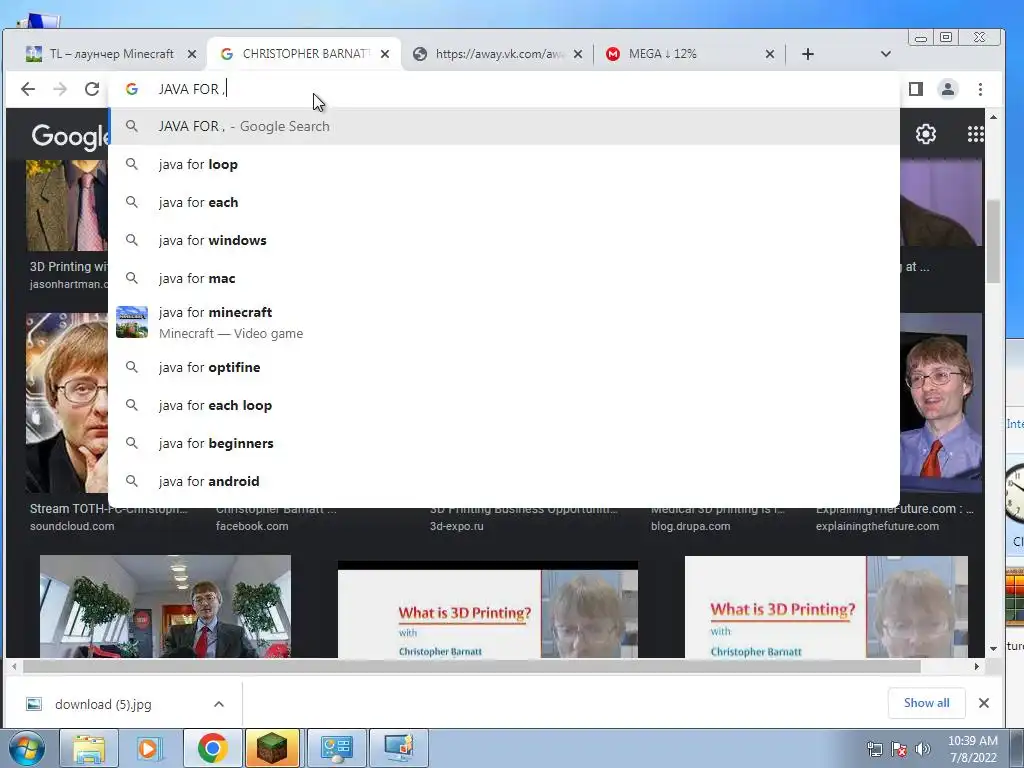Close the TL – лаунчер Minecraft tab
Viewport: 1024px width, 768px height.
click(191, 54)
